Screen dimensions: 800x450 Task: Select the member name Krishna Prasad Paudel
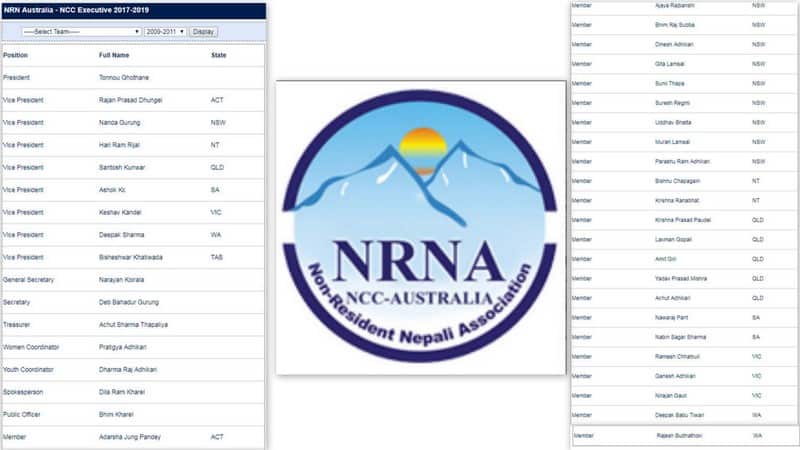[683, 220]
